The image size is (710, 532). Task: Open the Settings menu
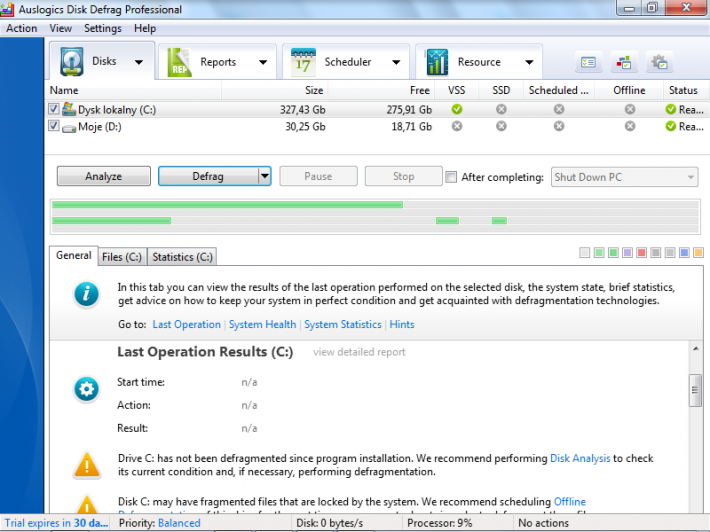point(103,28)
